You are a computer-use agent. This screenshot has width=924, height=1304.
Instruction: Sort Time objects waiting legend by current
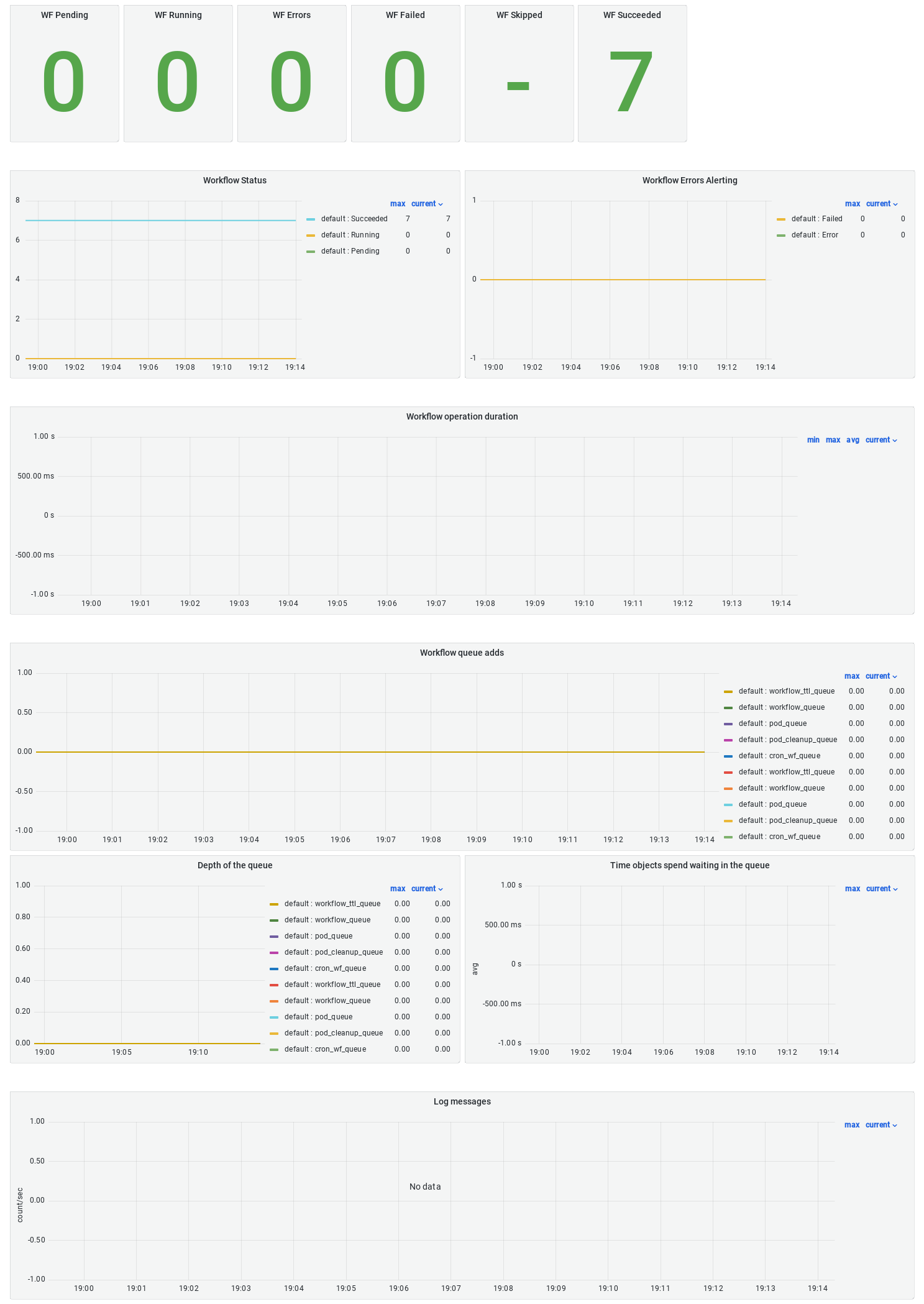click(882, 889)
